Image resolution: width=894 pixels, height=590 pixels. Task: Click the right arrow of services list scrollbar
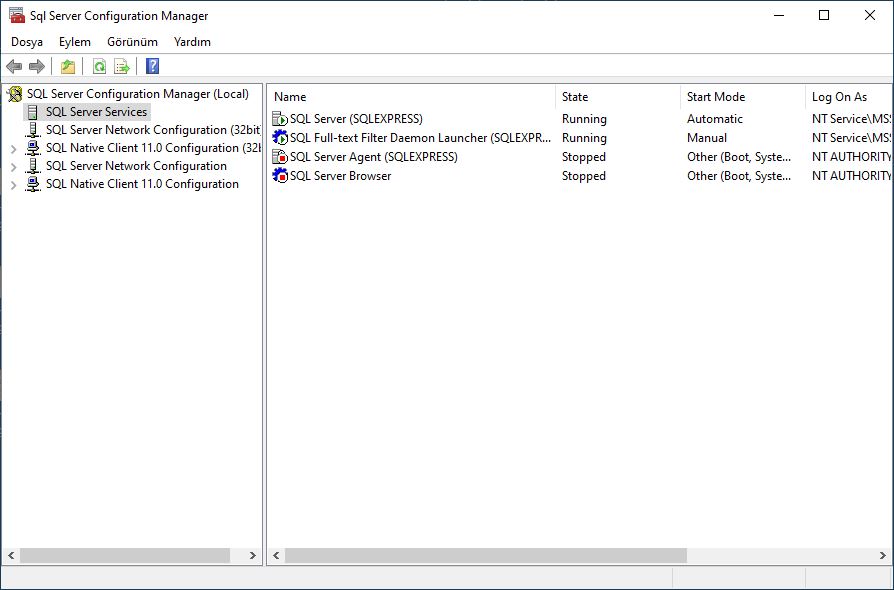883,555
